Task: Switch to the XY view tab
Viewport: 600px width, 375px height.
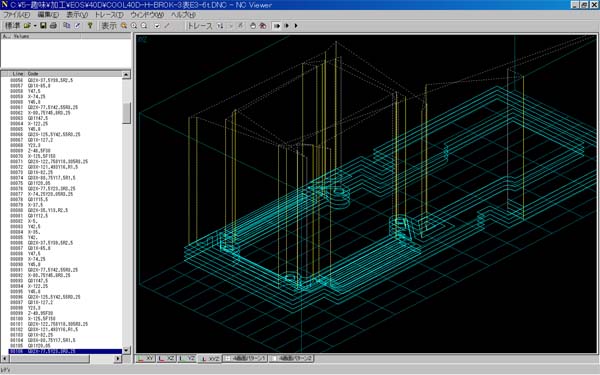Action: click(x=146, y=359)
